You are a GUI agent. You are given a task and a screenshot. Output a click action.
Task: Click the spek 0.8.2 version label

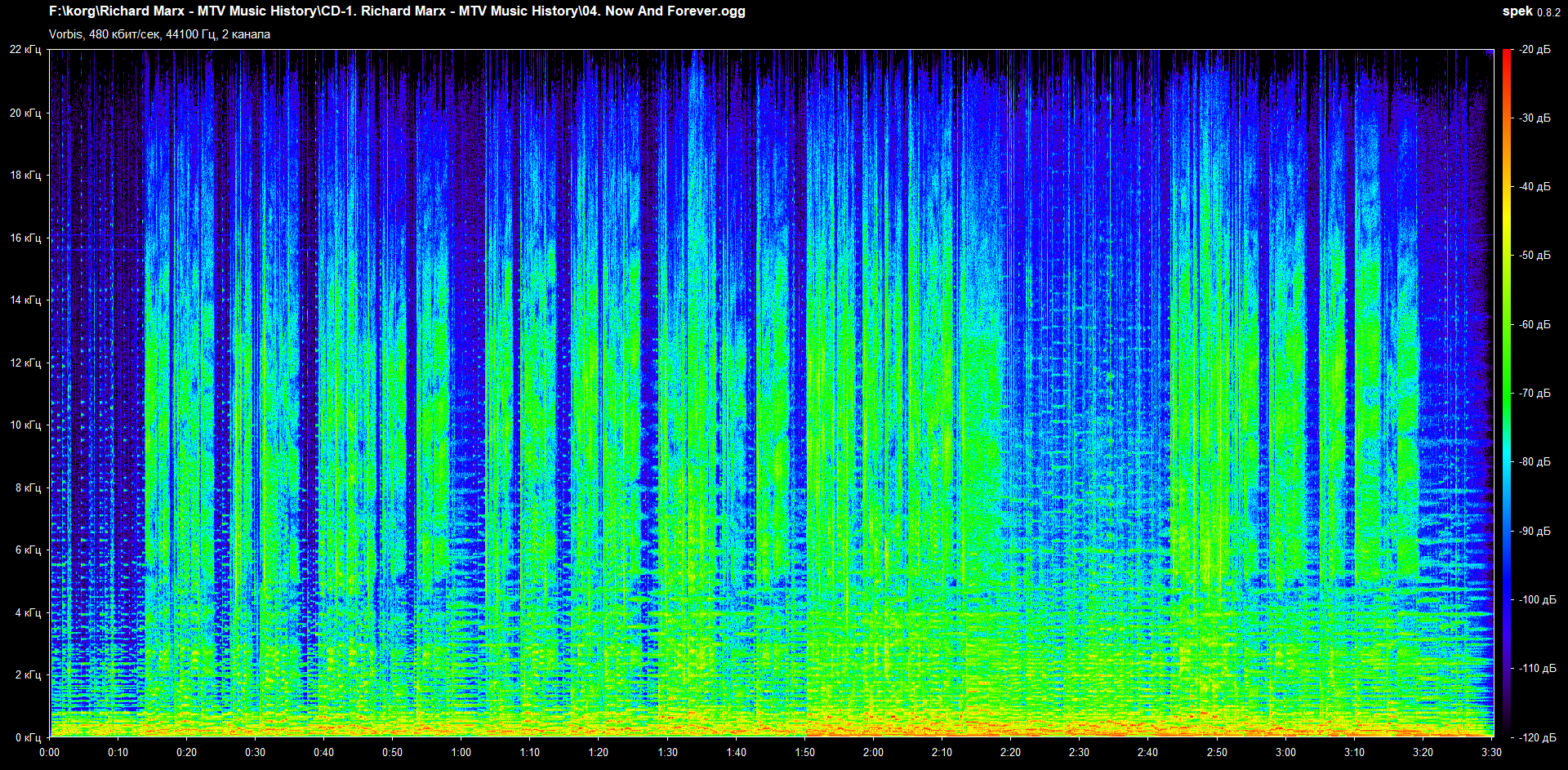1530,11
